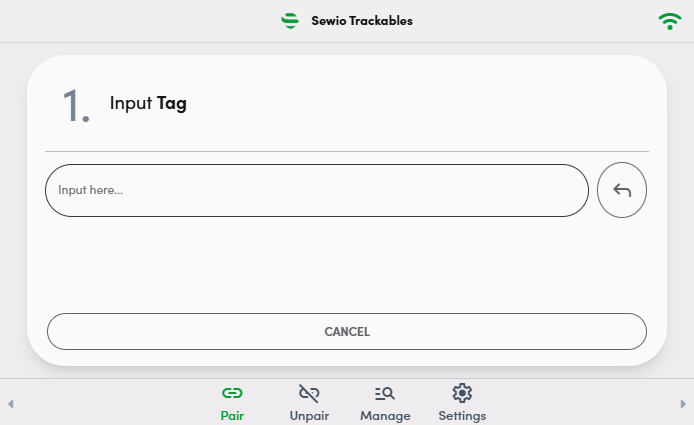Select the Pair chain-link icon
Screen dimensions: 694x425
(232, 393)
